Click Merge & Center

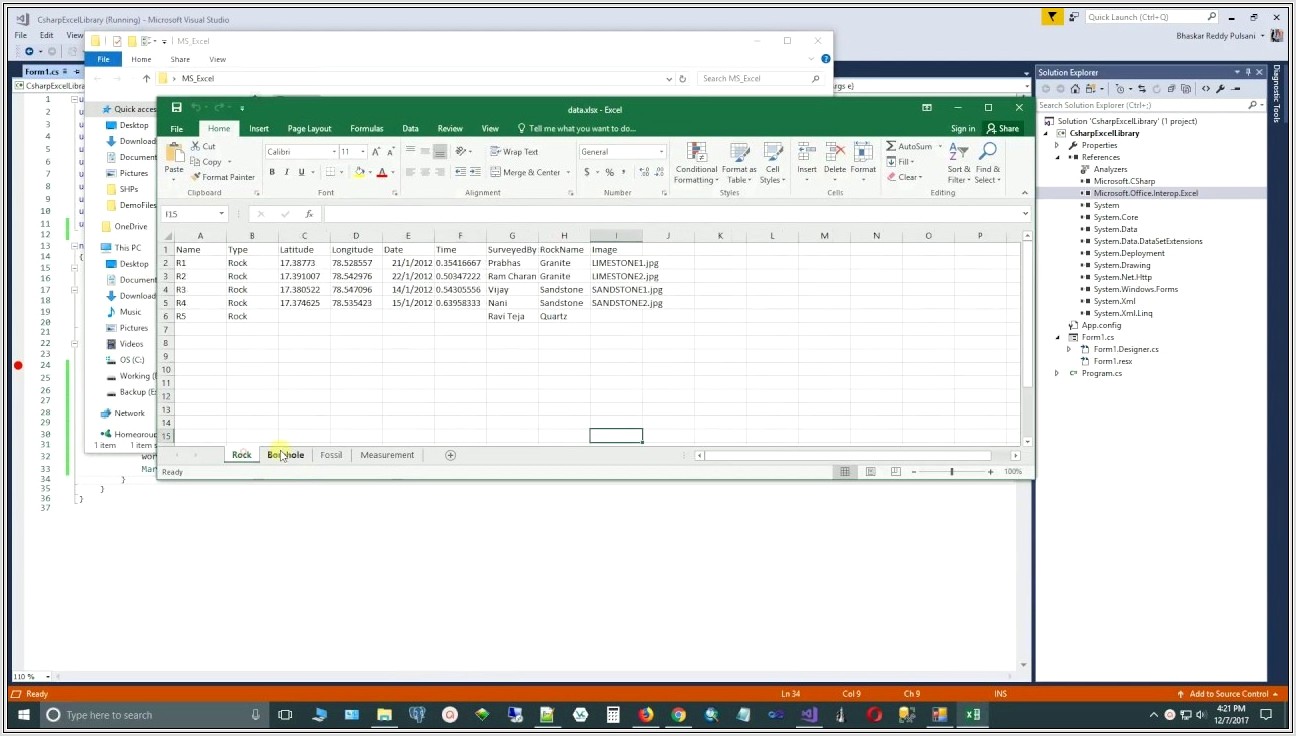pos(526,172)
